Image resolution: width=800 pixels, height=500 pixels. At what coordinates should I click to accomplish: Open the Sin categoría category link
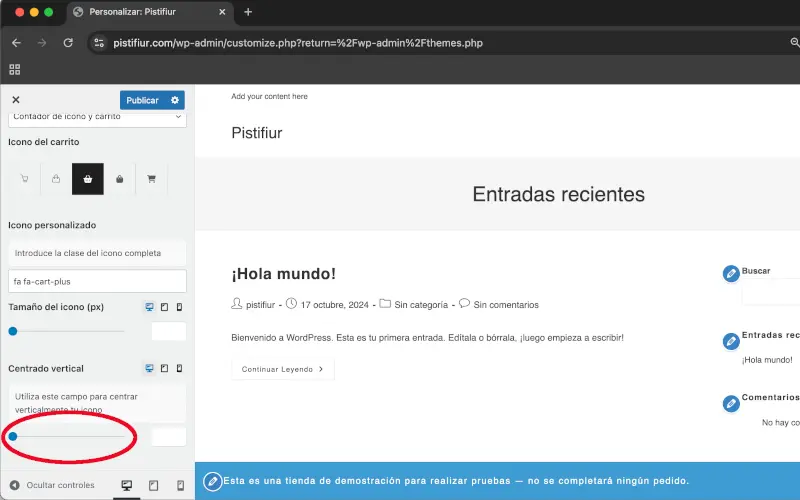(421, 305)
